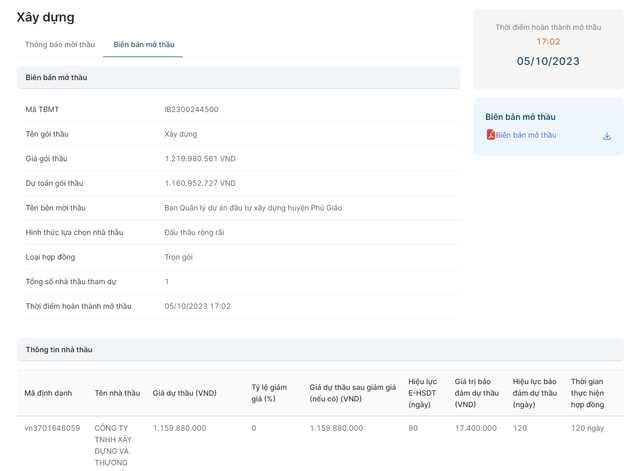This screenshot has height=471, width=640.
Task: Select the Biên bản mở thầu tab
Action: click(144, 45)
